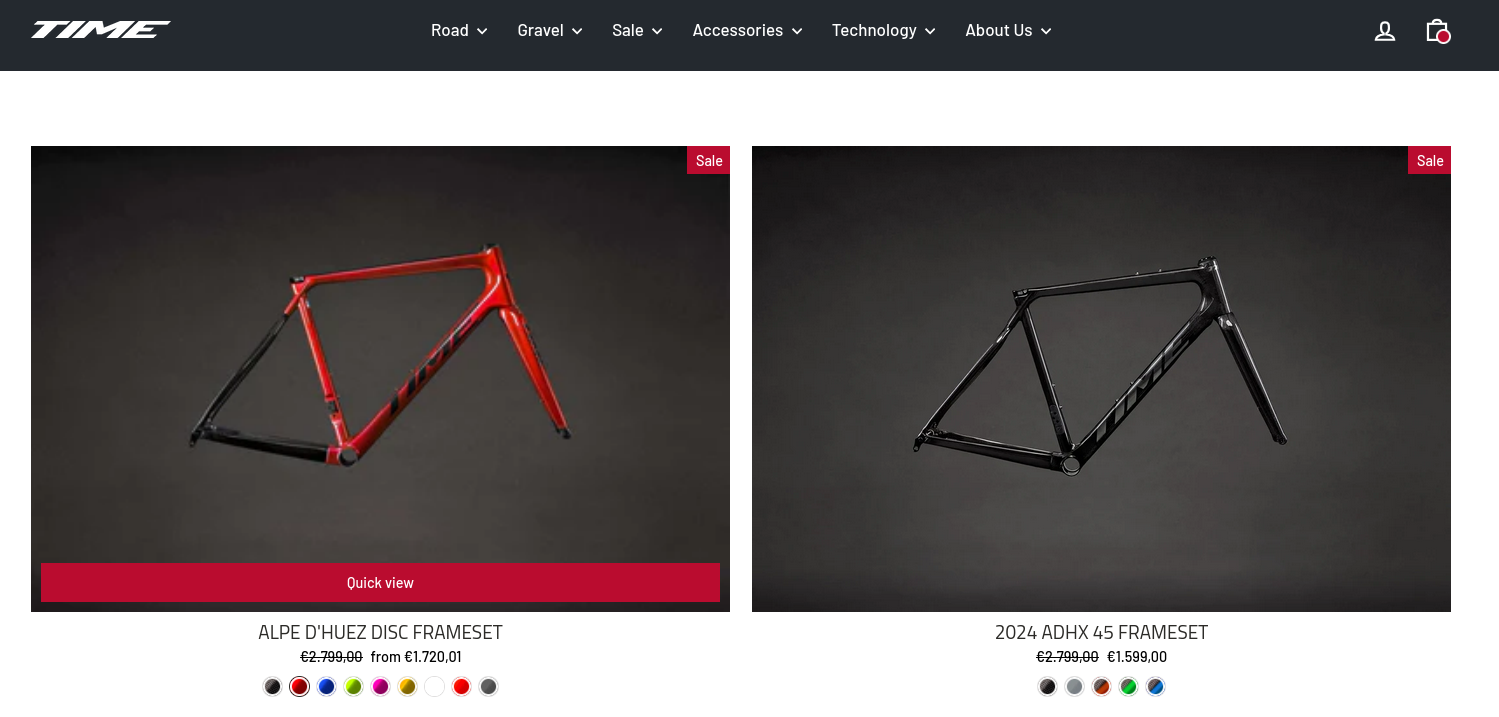Open the user account icon
Viewport: 1499px width, 717px height.
point(1384,31)
